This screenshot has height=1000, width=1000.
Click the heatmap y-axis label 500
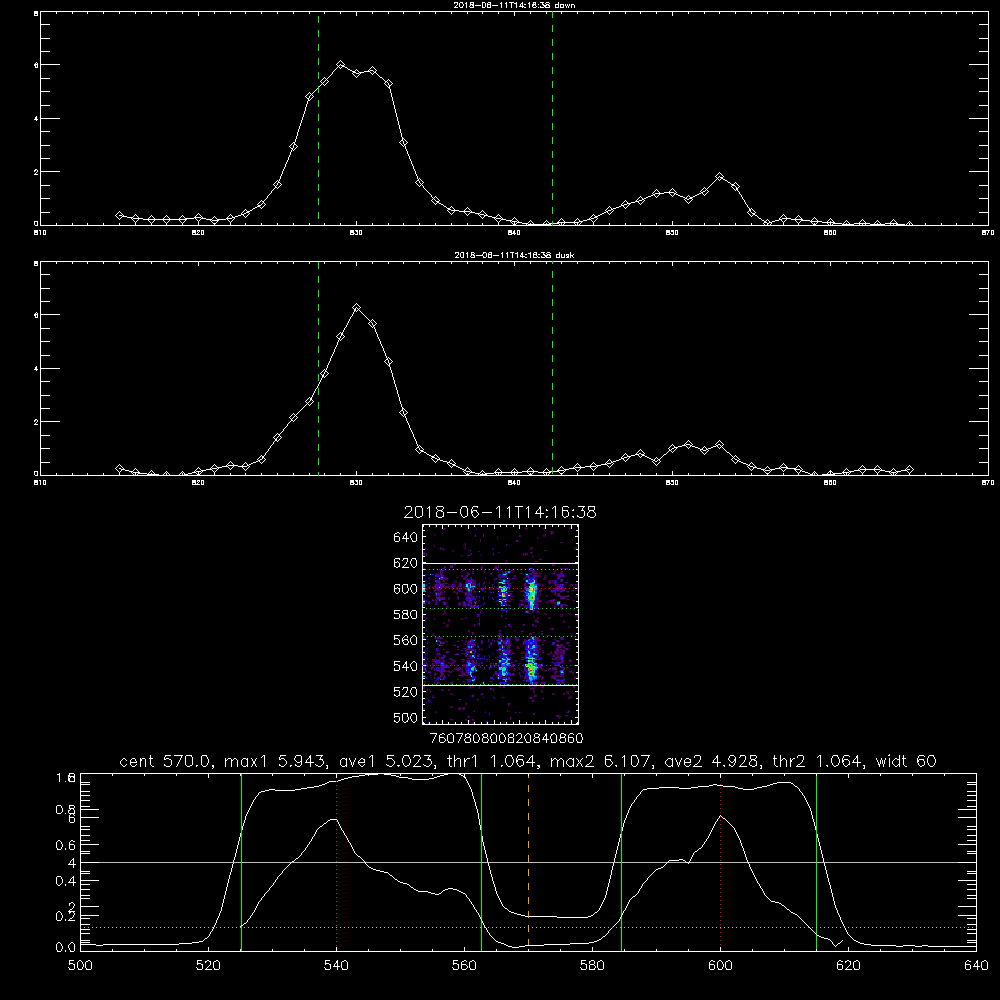406,717
